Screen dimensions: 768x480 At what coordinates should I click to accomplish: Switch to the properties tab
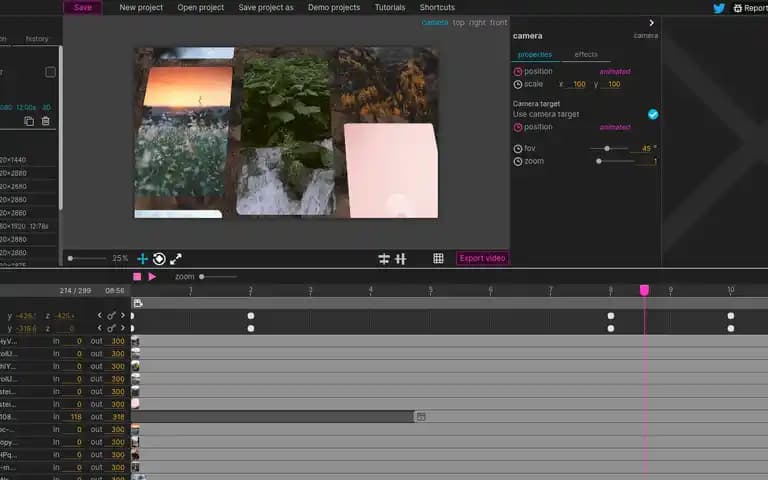[x=535, y=54]
